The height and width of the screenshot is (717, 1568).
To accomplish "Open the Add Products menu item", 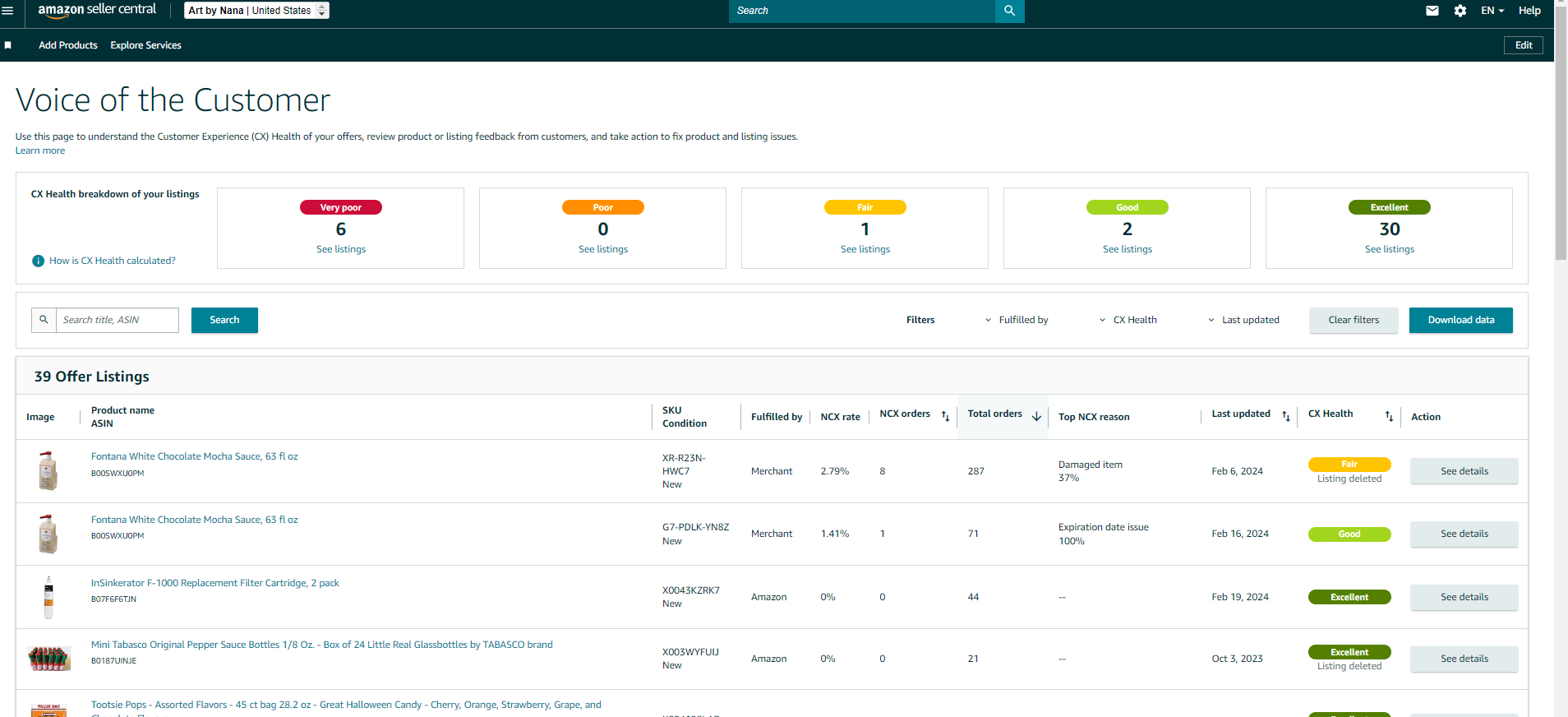I will [68, 45].
